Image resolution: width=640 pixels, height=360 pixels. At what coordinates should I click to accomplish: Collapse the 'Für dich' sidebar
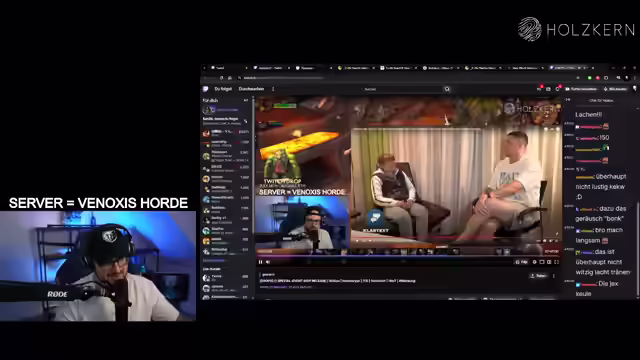click(246, 100)
